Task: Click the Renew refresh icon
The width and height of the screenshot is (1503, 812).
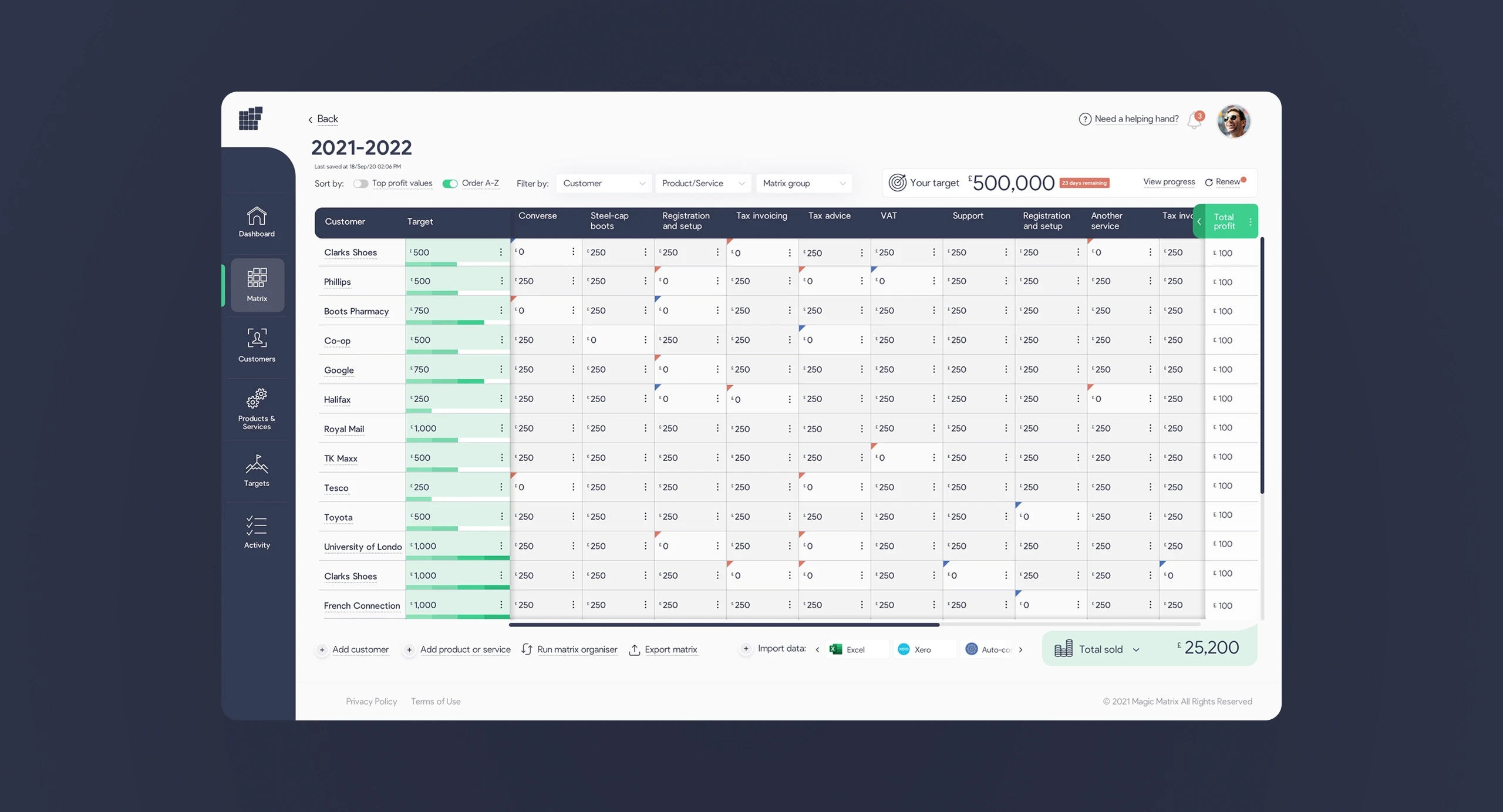Action: [1209, 183]
